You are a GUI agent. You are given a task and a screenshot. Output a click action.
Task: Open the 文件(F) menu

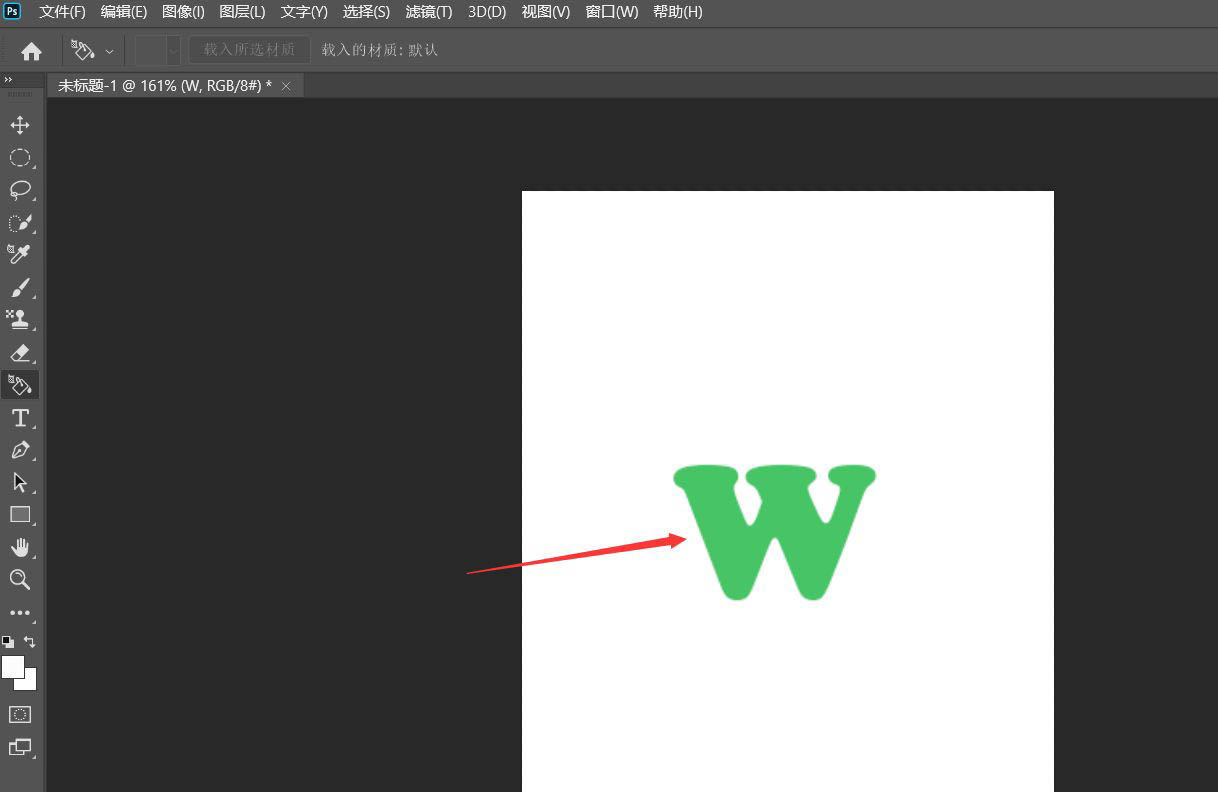[x=62, y=12]
